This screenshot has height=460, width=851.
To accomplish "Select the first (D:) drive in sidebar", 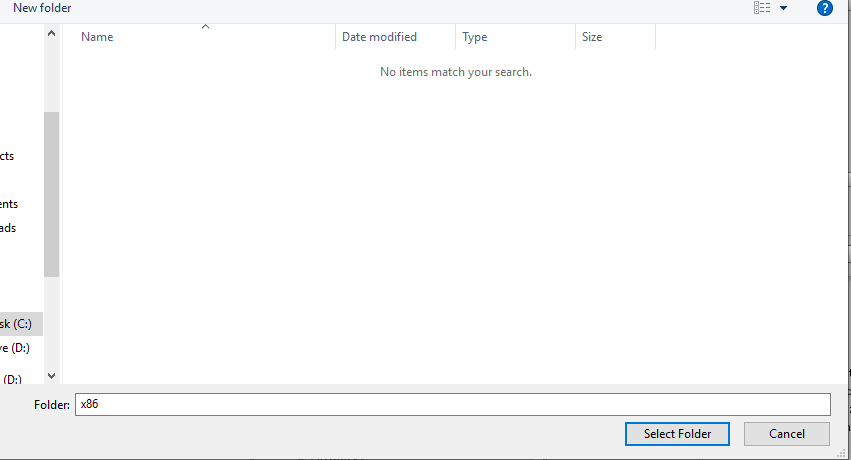I will [x=15, y=348].
